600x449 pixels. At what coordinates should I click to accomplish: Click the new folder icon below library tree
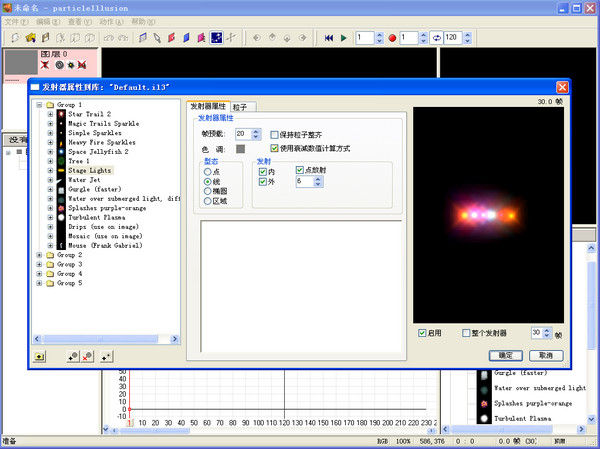[40, 355]
